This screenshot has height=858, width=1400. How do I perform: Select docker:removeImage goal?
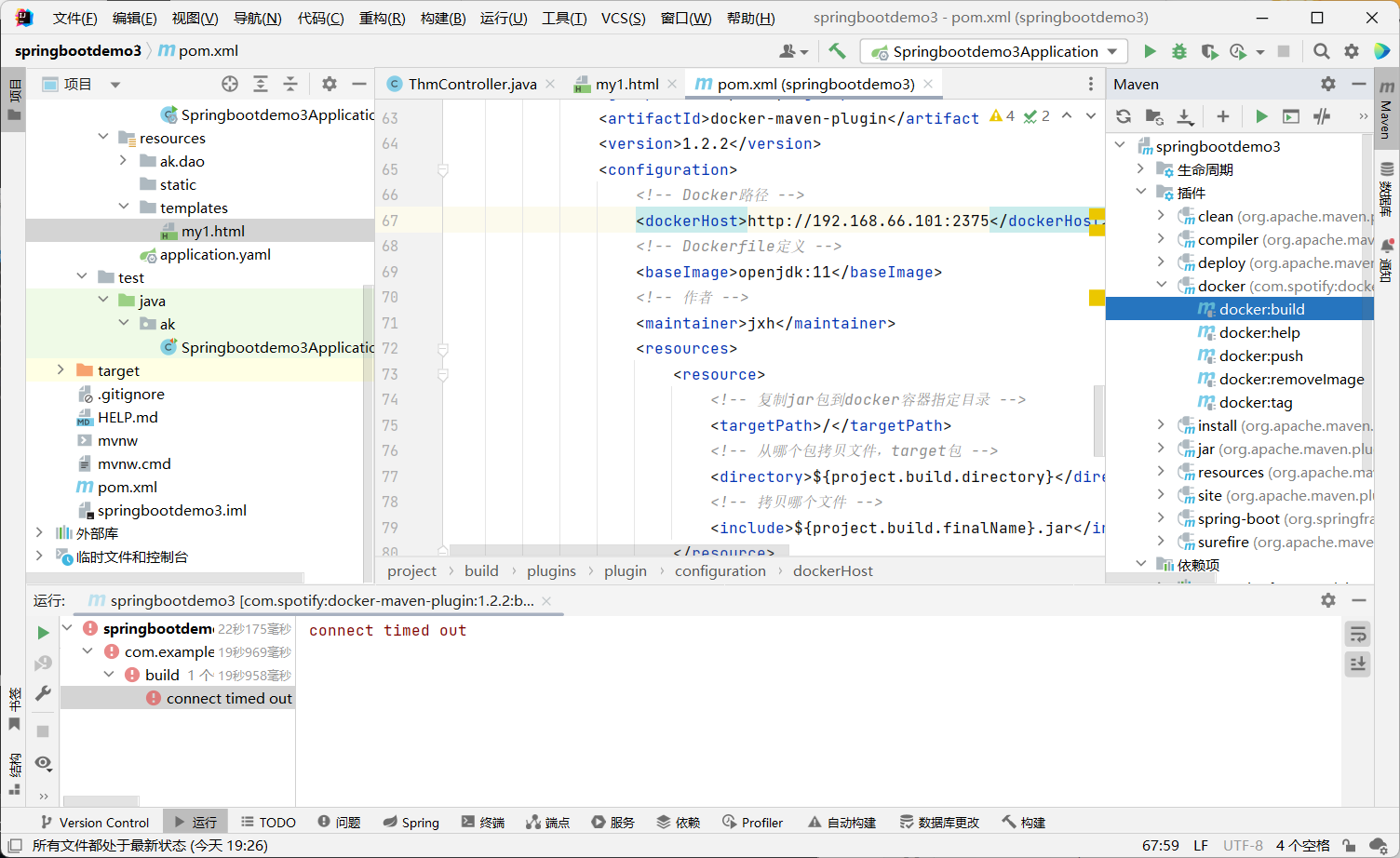[x=1291, y=379]
